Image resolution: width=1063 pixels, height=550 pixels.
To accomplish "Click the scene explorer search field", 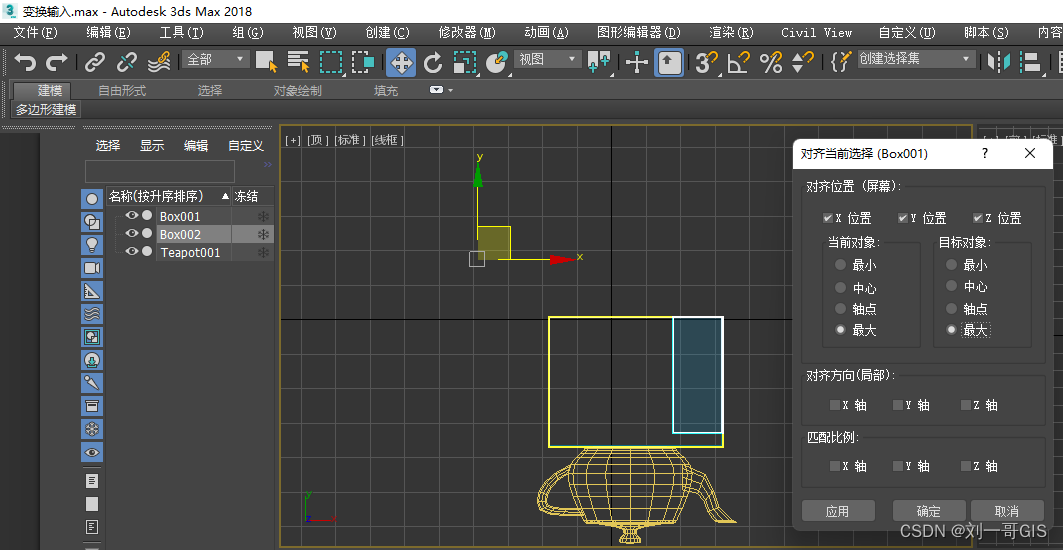I will [x=160, y=171].
